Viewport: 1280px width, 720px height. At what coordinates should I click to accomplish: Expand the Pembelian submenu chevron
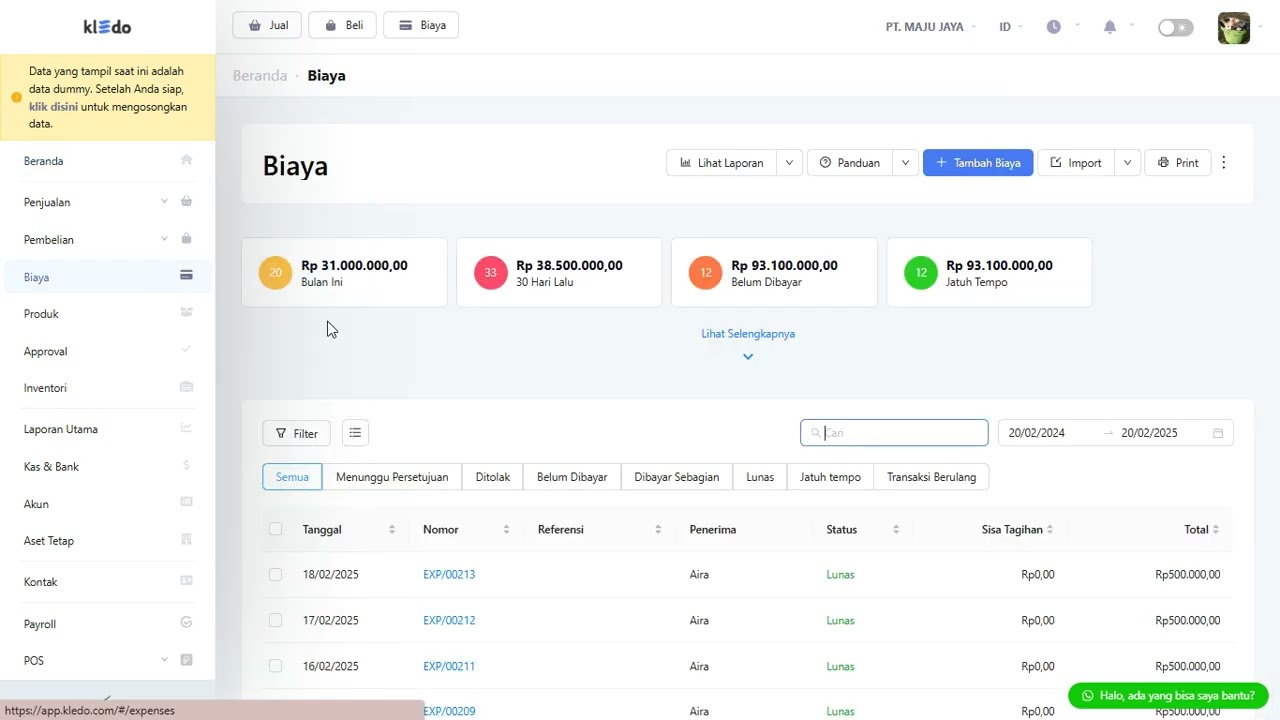coord(164,239)
